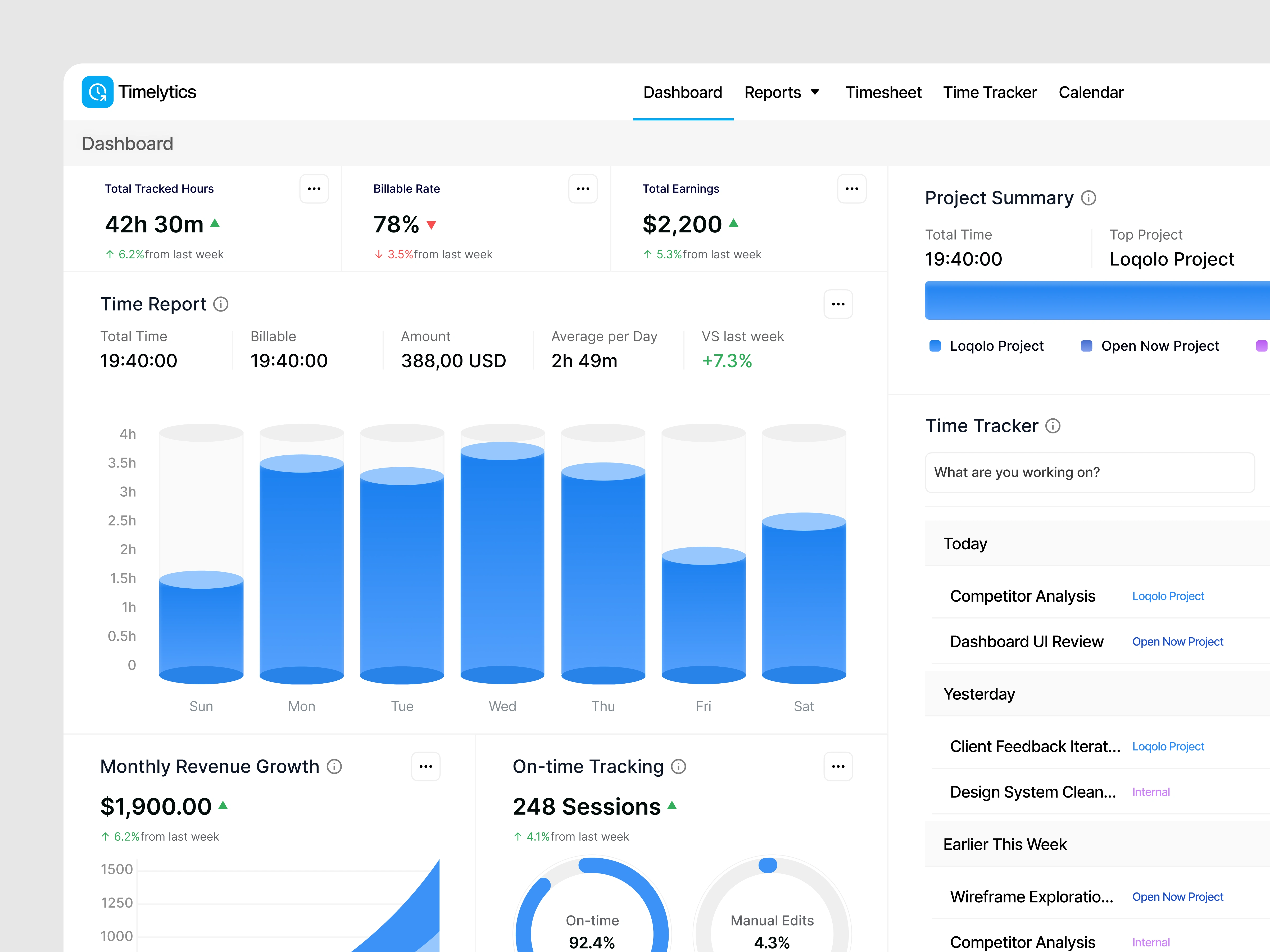The image size is (1270, 952).
Task: Click On-time Tracking info icon
Action: point(679,767)
